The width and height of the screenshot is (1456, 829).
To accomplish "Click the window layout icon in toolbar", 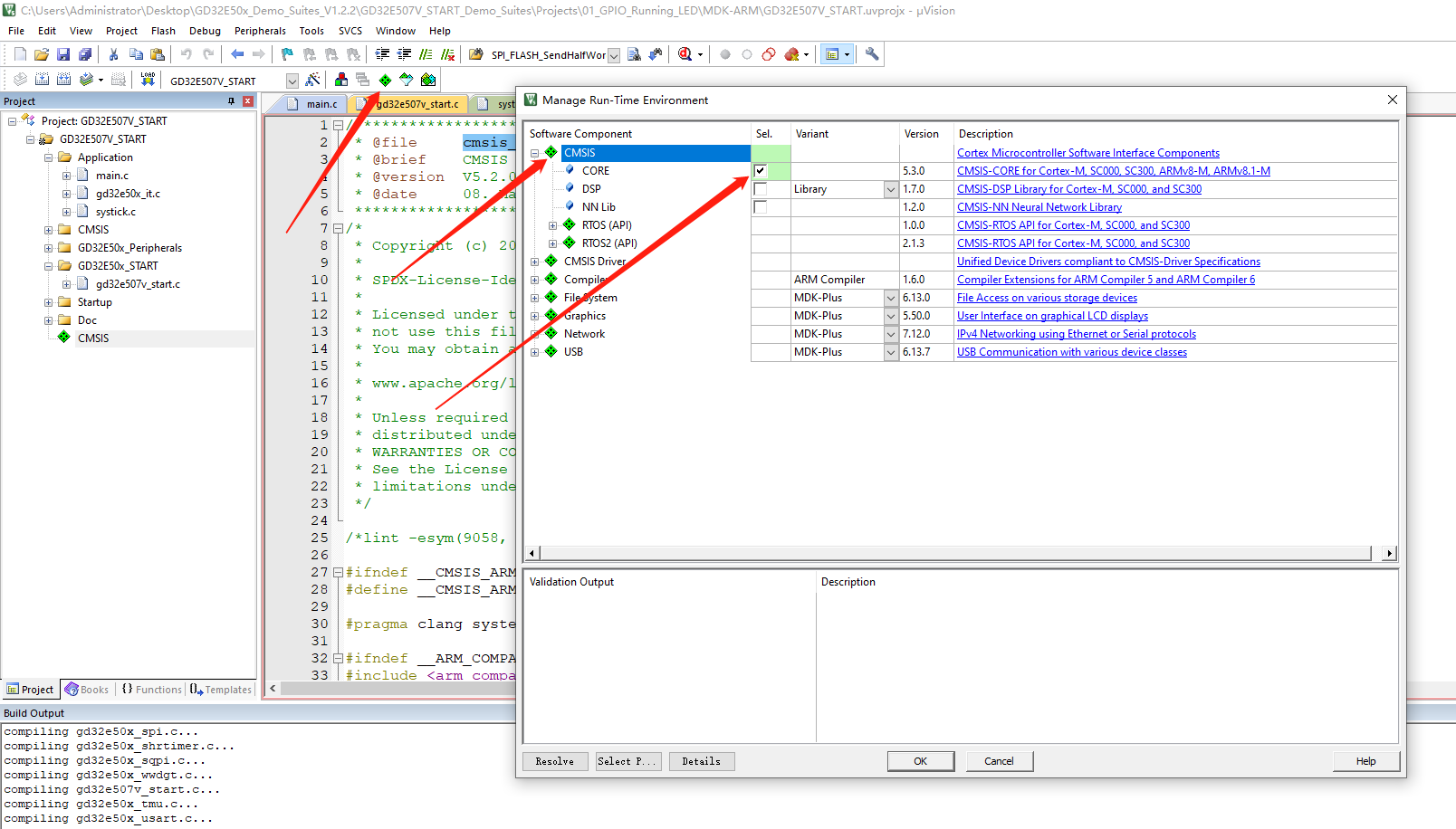I will [832, 54].
